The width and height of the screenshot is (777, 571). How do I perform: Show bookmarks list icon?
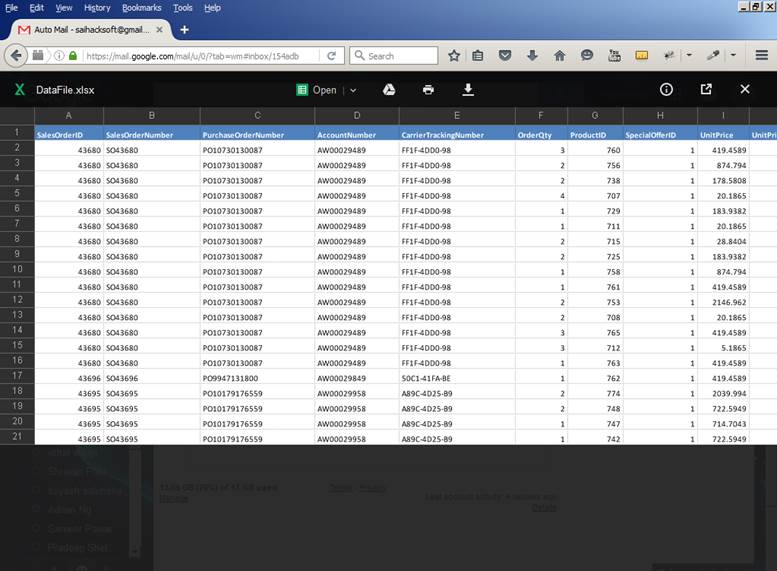point(478,56)
